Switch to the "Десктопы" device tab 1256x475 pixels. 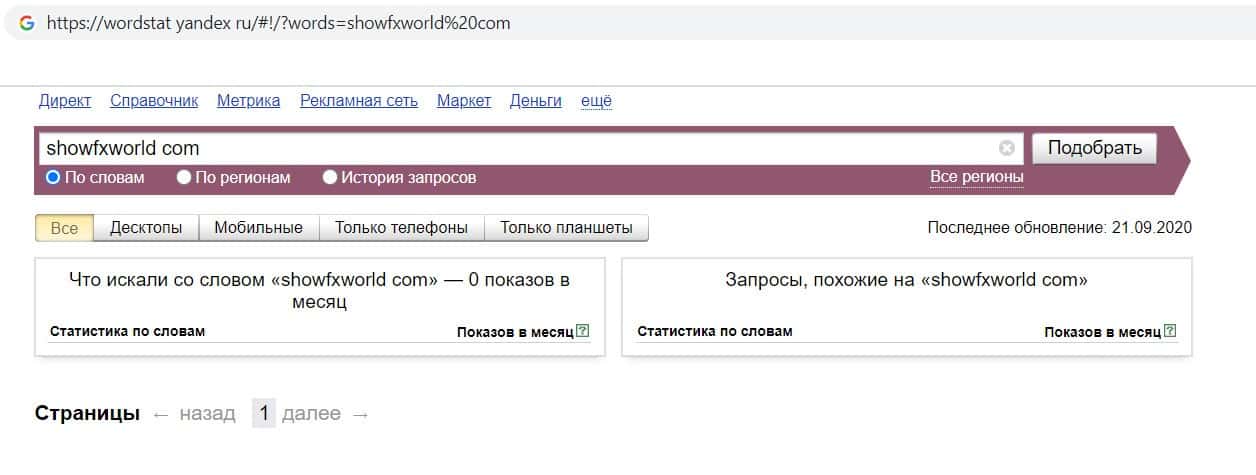coord(146,228)
